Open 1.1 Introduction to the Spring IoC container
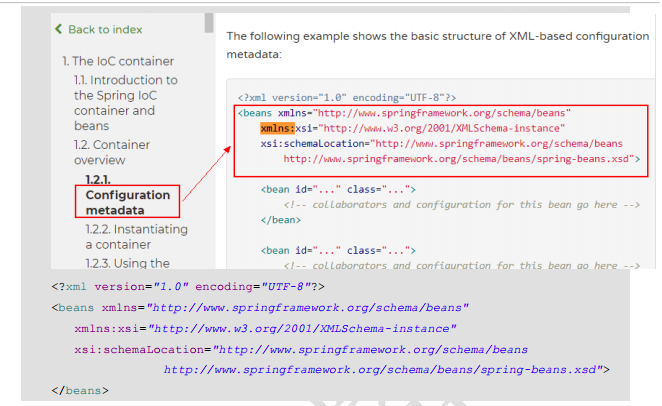 click(126, 103)
